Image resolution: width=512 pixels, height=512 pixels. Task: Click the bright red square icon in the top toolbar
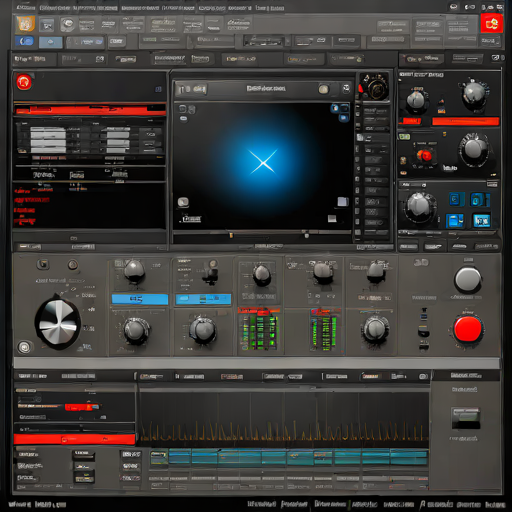[x=491, y=23]
